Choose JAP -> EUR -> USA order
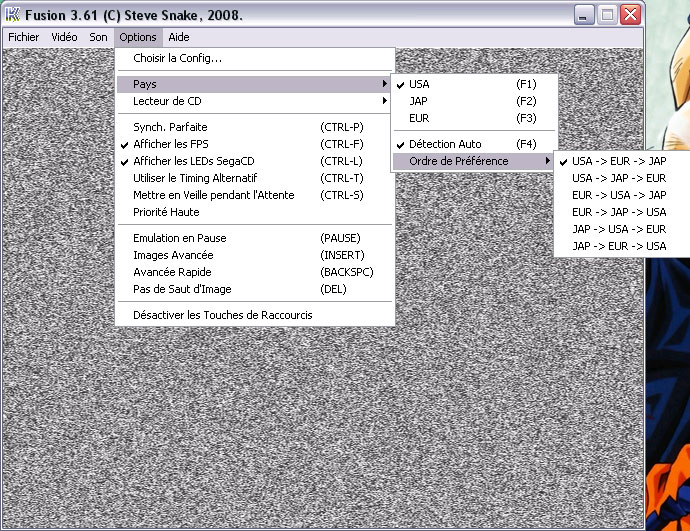 [622, 246]
